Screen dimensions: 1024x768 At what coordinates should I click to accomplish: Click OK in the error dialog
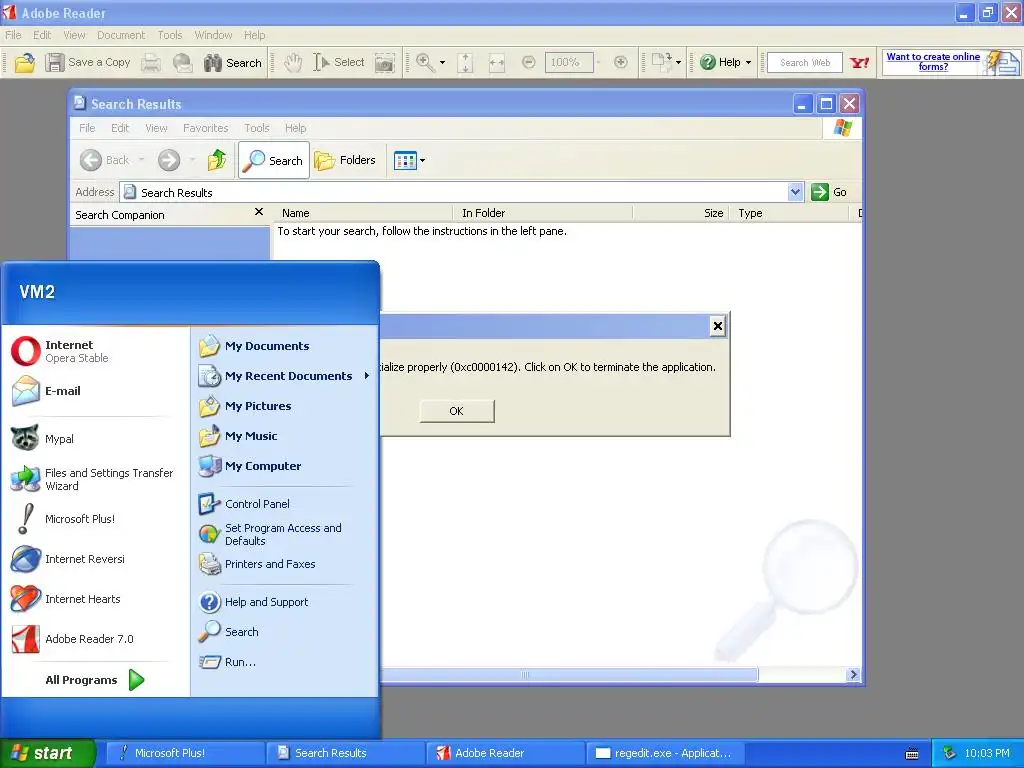coord(456,411)
